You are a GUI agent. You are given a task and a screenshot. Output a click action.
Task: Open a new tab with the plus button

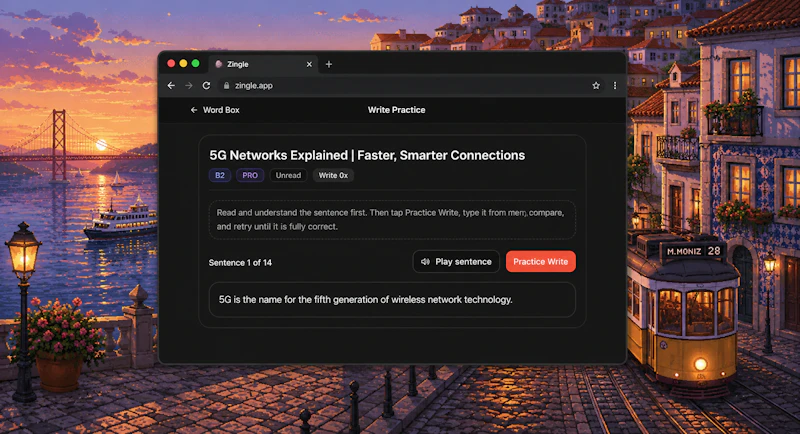pos(329,64)
